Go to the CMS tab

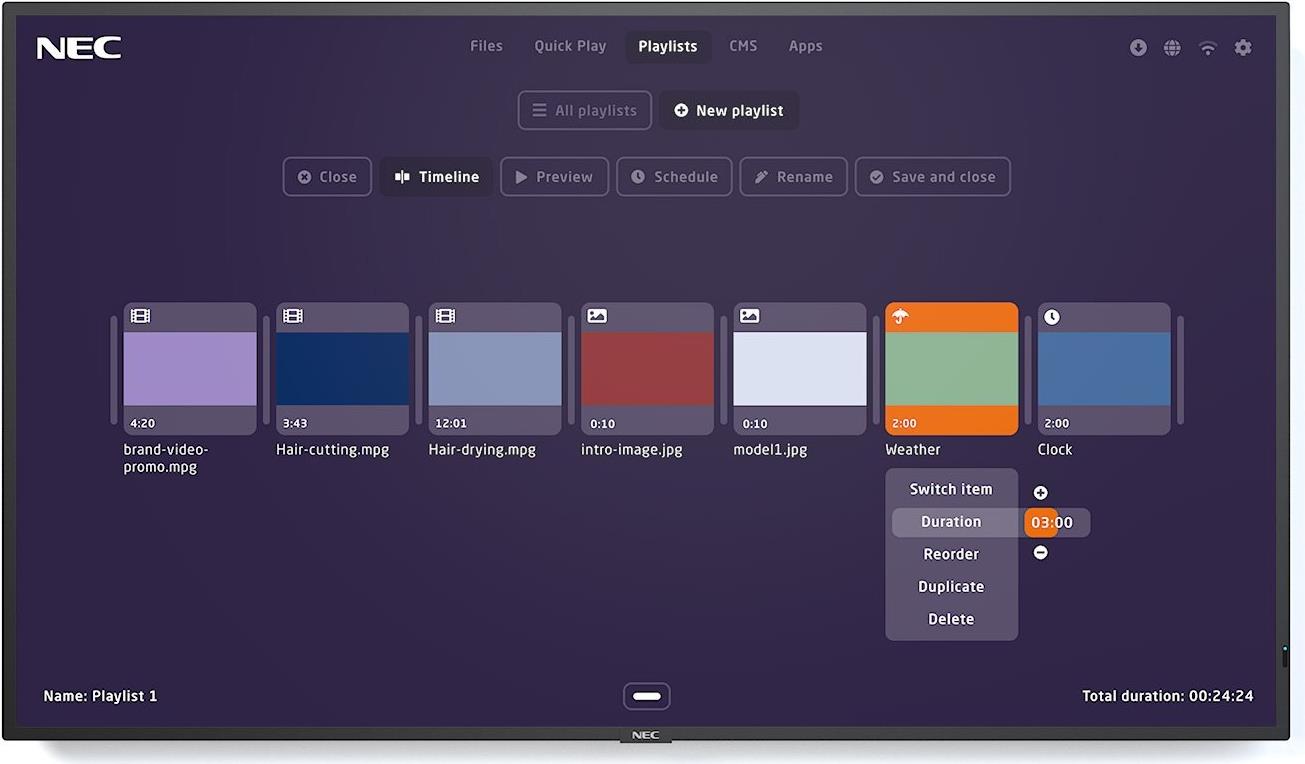(x=743, y=46)
